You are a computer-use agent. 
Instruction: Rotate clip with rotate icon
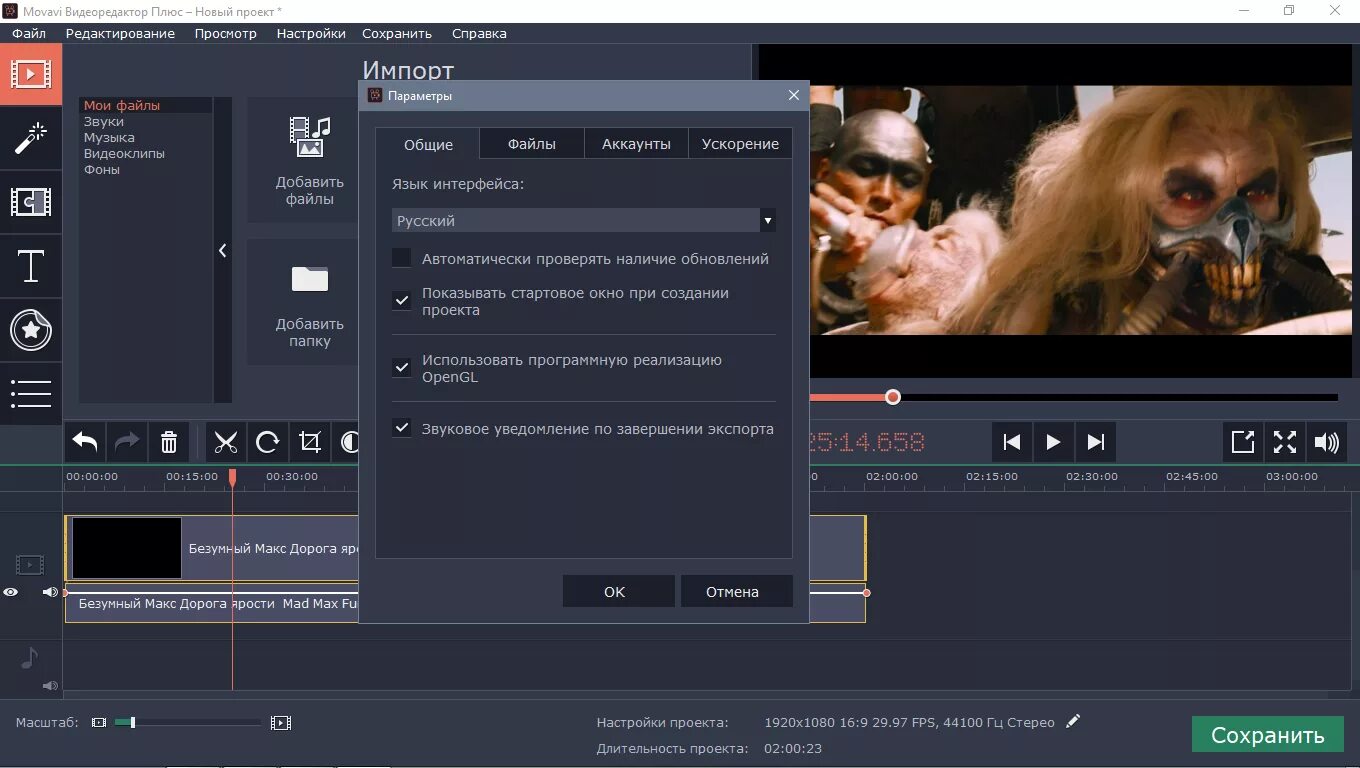(268, 442)
